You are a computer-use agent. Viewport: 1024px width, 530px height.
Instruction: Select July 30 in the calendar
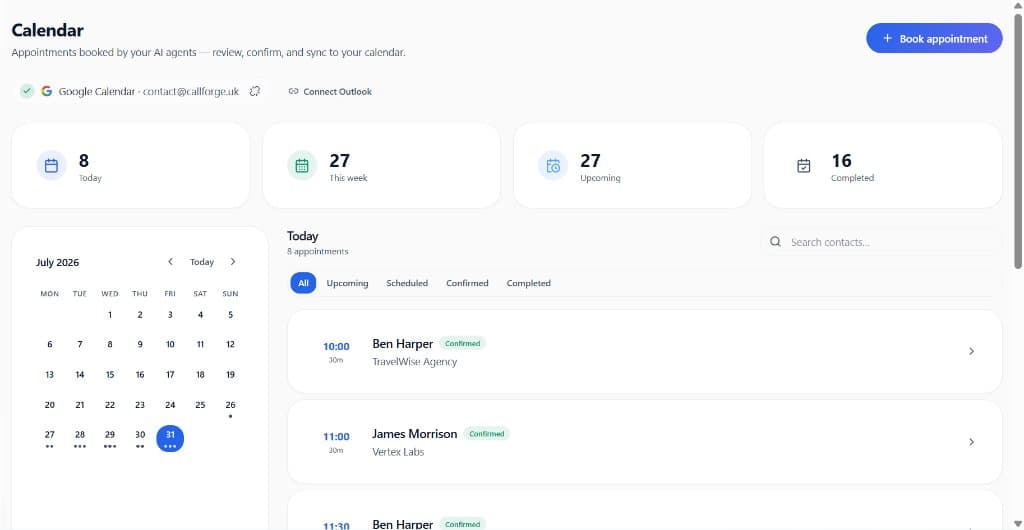coord(140,438)
